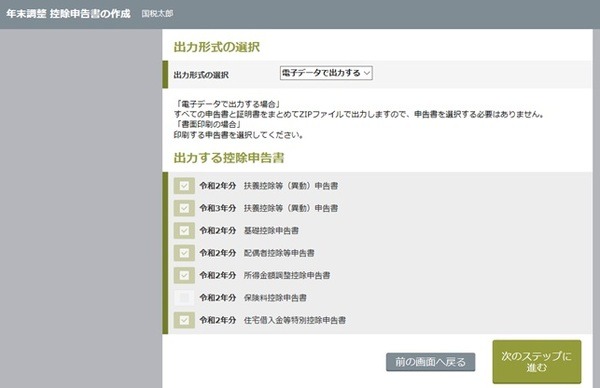Toggle the unchecked 保険料控除申告書 checkbox

(x=184, y=298)
